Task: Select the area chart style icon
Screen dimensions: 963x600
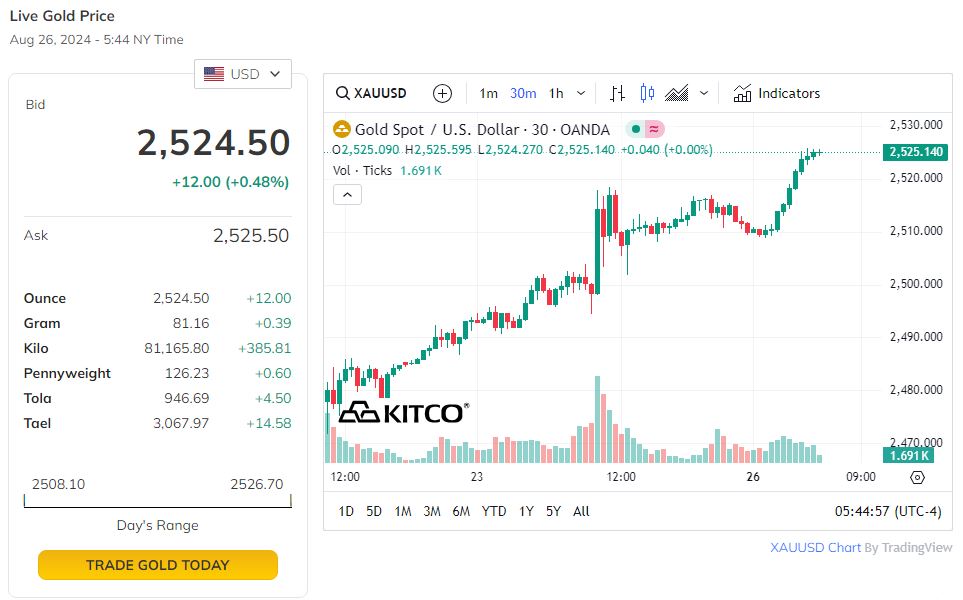Action: click(677, 93)
